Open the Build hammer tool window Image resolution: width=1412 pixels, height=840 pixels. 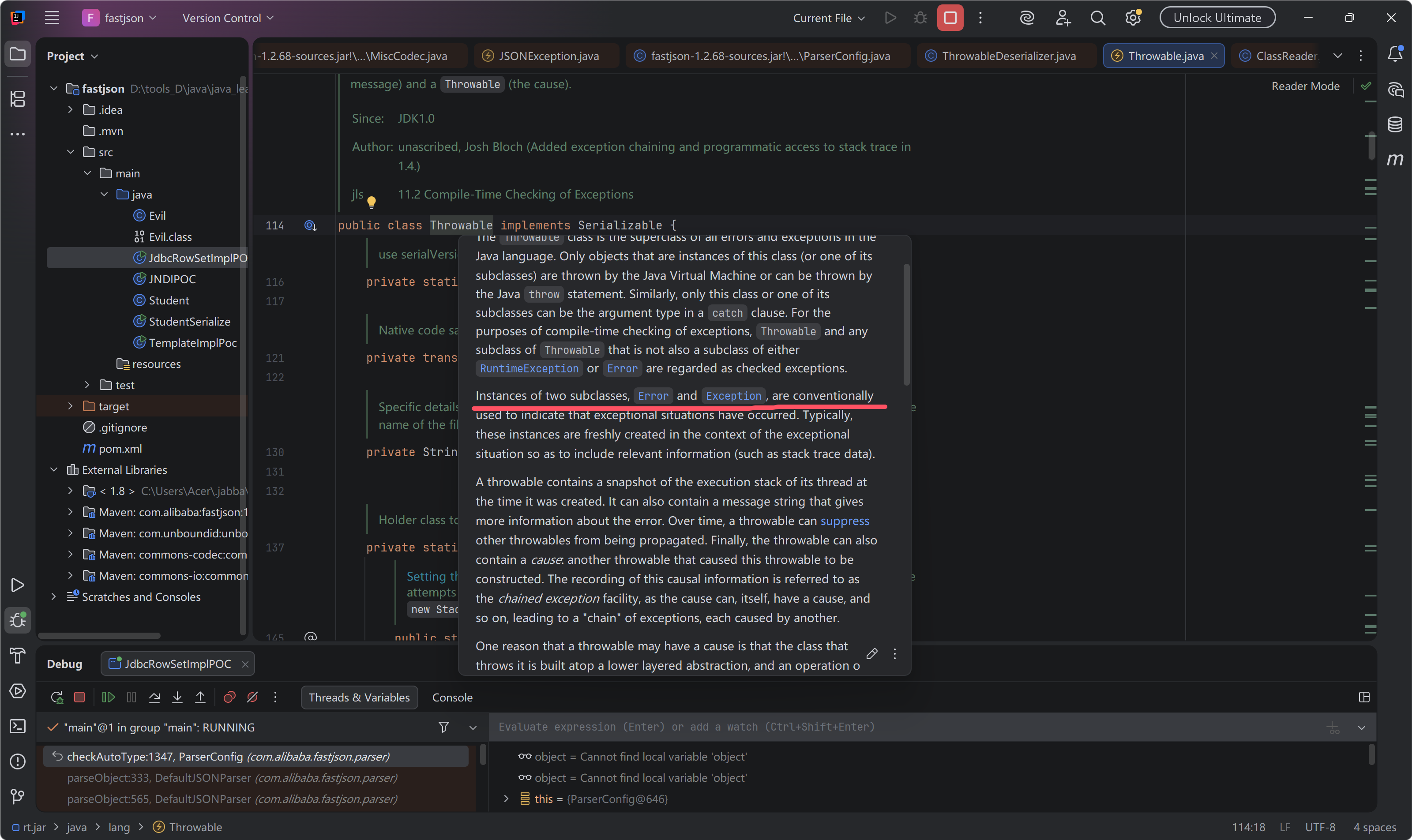tap(18, 656)
